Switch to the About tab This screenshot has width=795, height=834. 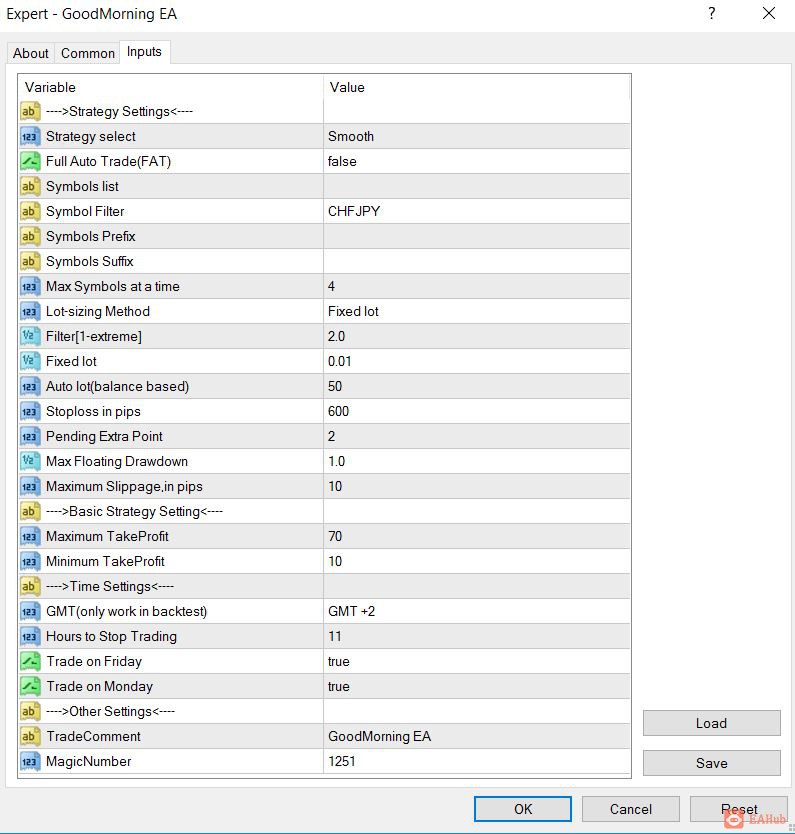coord(31,53)
